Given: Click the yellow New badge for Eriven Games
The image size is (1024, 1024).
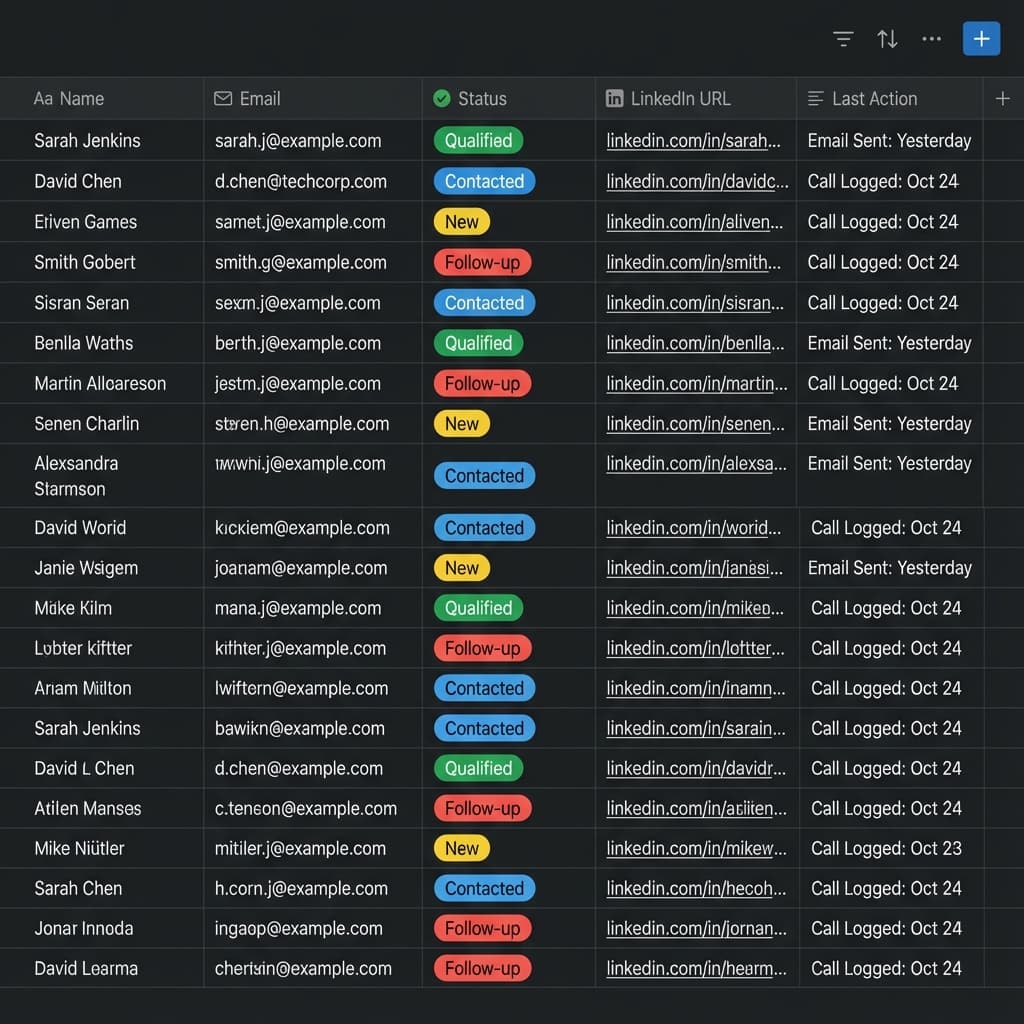Looking at the screenshot, I should pyautogui.click(x=461, y=222).
